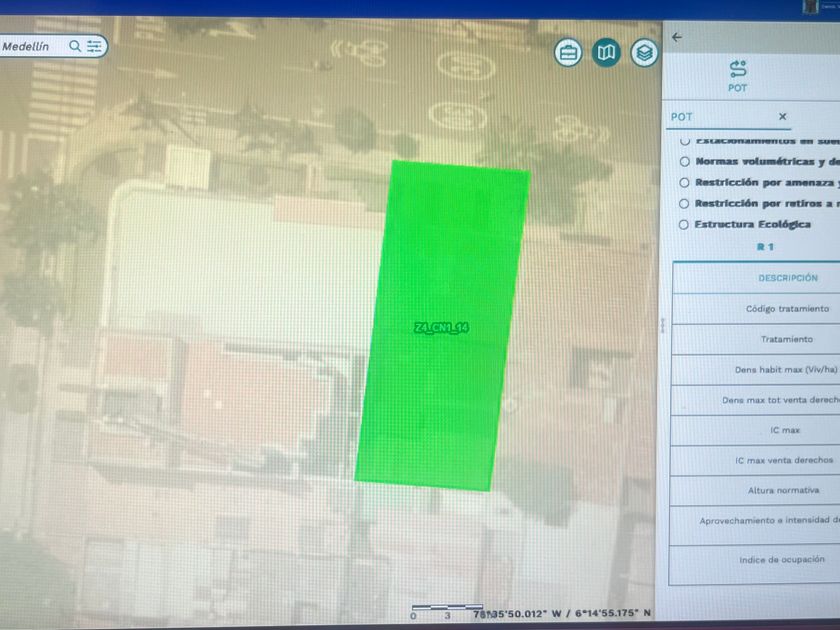Click the Dens habit max (Viv/ha) row
Viewport: 840px width, 630px height.
pyautogui.click(x=756, y=370)
